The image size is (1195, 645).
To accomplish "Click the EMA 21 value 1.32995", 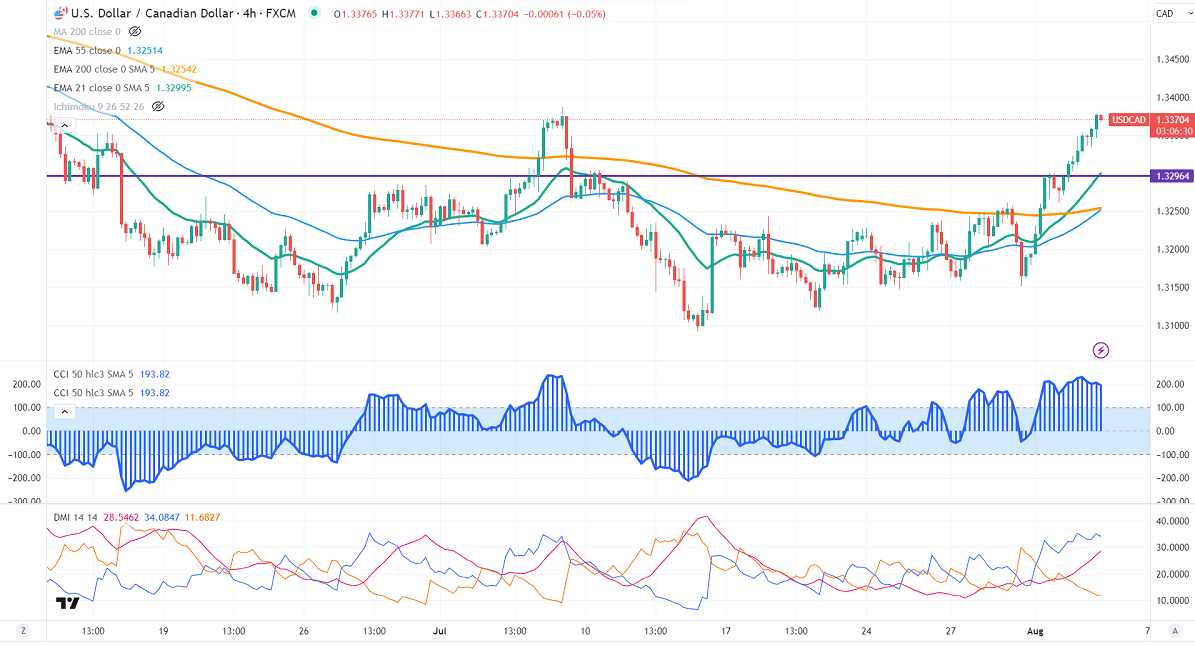I will 174,88.
